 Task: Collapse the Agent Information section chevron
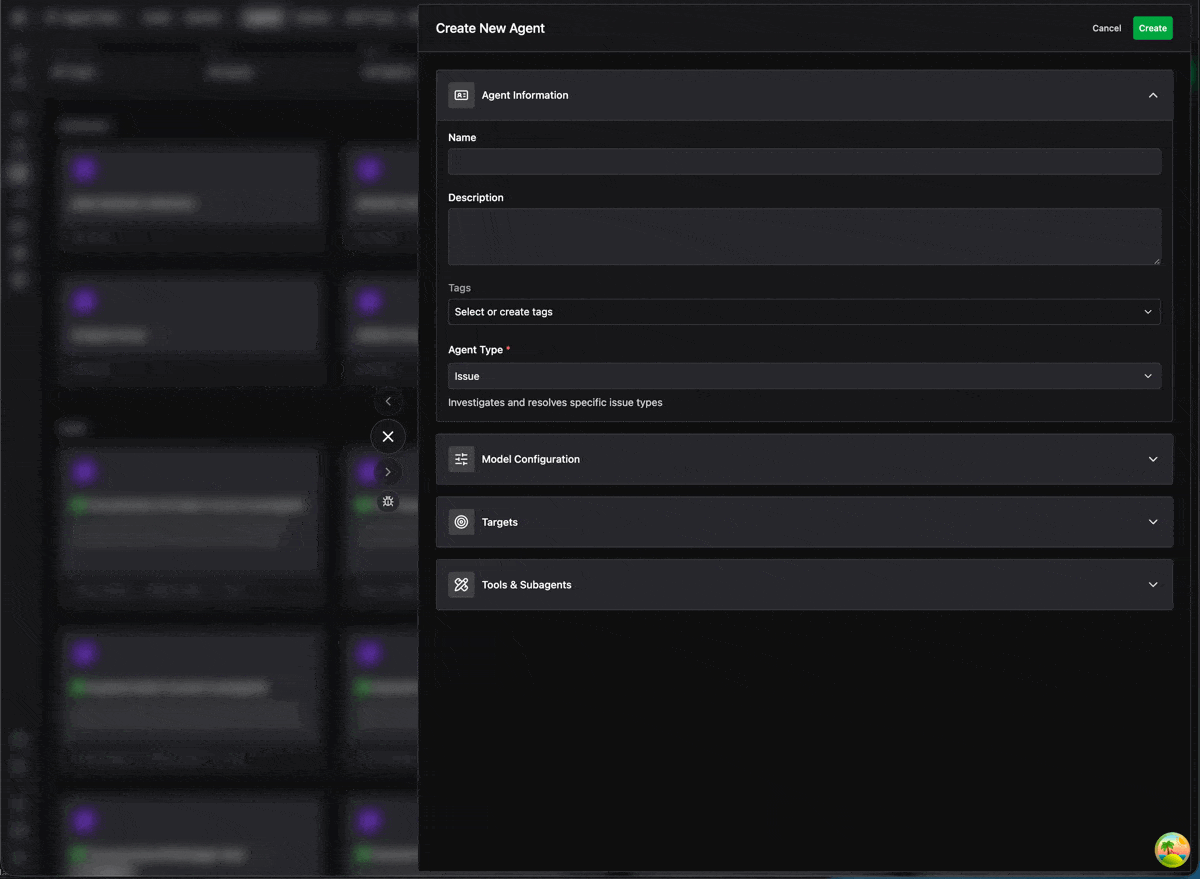point(1153,95)
